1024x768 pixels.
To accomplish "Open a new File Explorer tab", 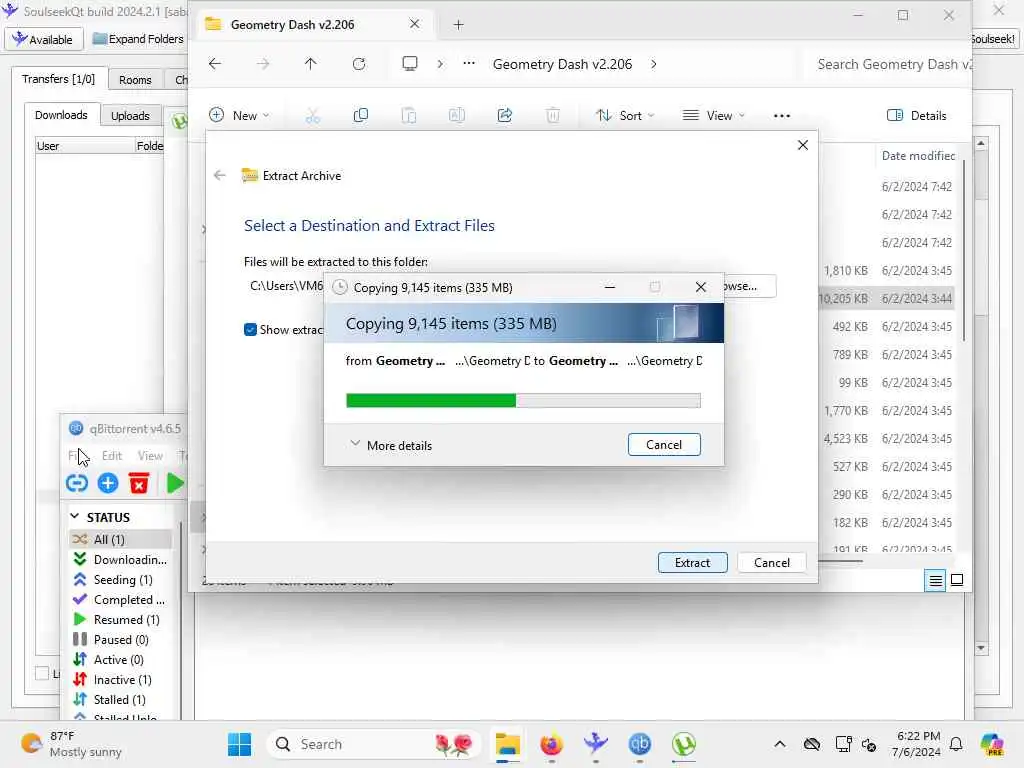I will [458, 25].
